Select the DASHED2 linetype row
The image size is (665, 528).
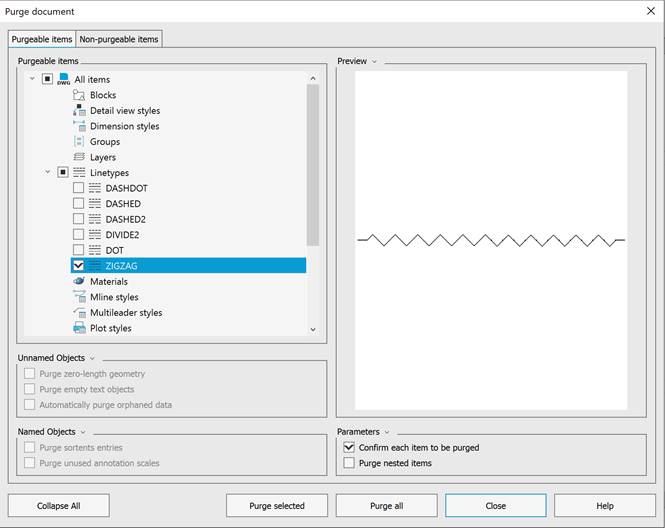126,219
